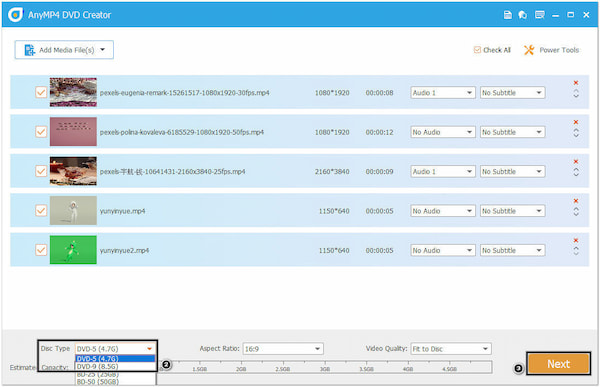The height and width of the screenshot is (387, 600).
Task: Select the yunyinyue.mp4 thumbnail
Action: coord(73,211)
